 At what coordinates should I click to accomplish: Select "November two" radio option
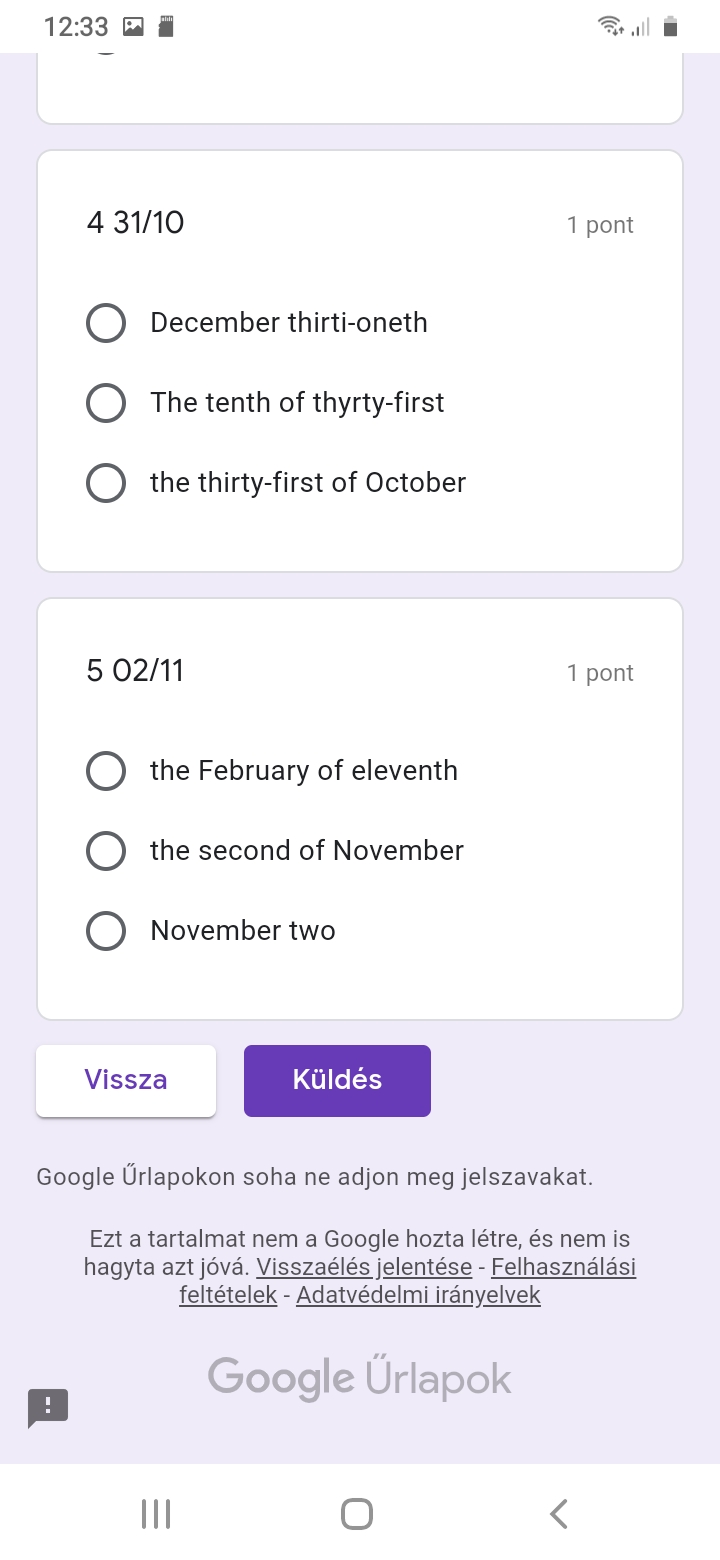[x=106, y=931]
